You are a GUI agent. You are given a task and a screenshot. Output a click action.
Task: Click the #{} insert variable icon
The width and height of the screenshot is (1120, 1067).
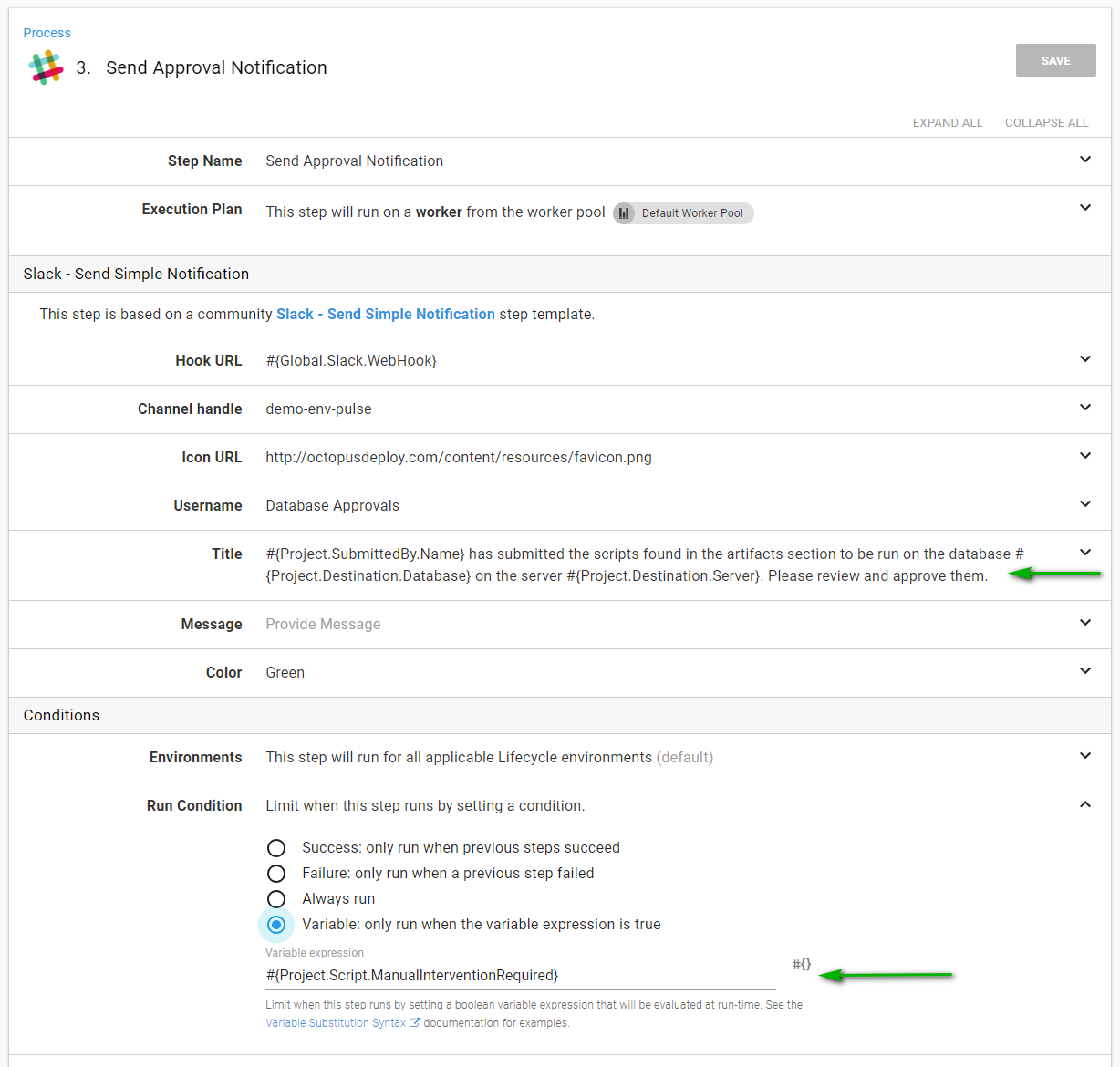(x=801, y=965)
